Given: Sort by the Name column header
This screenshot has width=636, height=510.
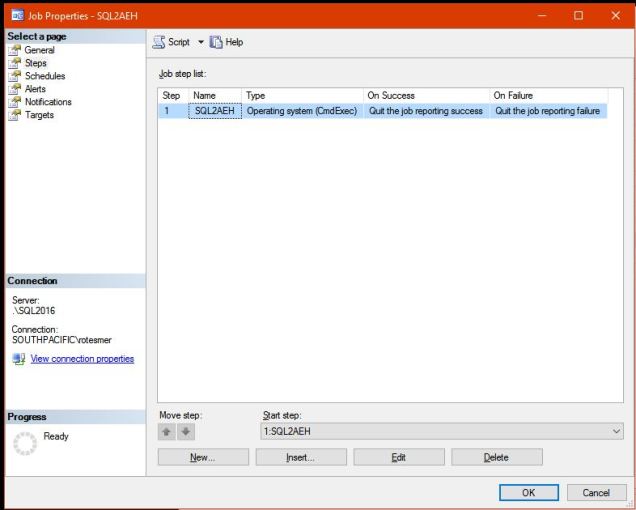Looking at the screenshot, I should tap(215, 96).
